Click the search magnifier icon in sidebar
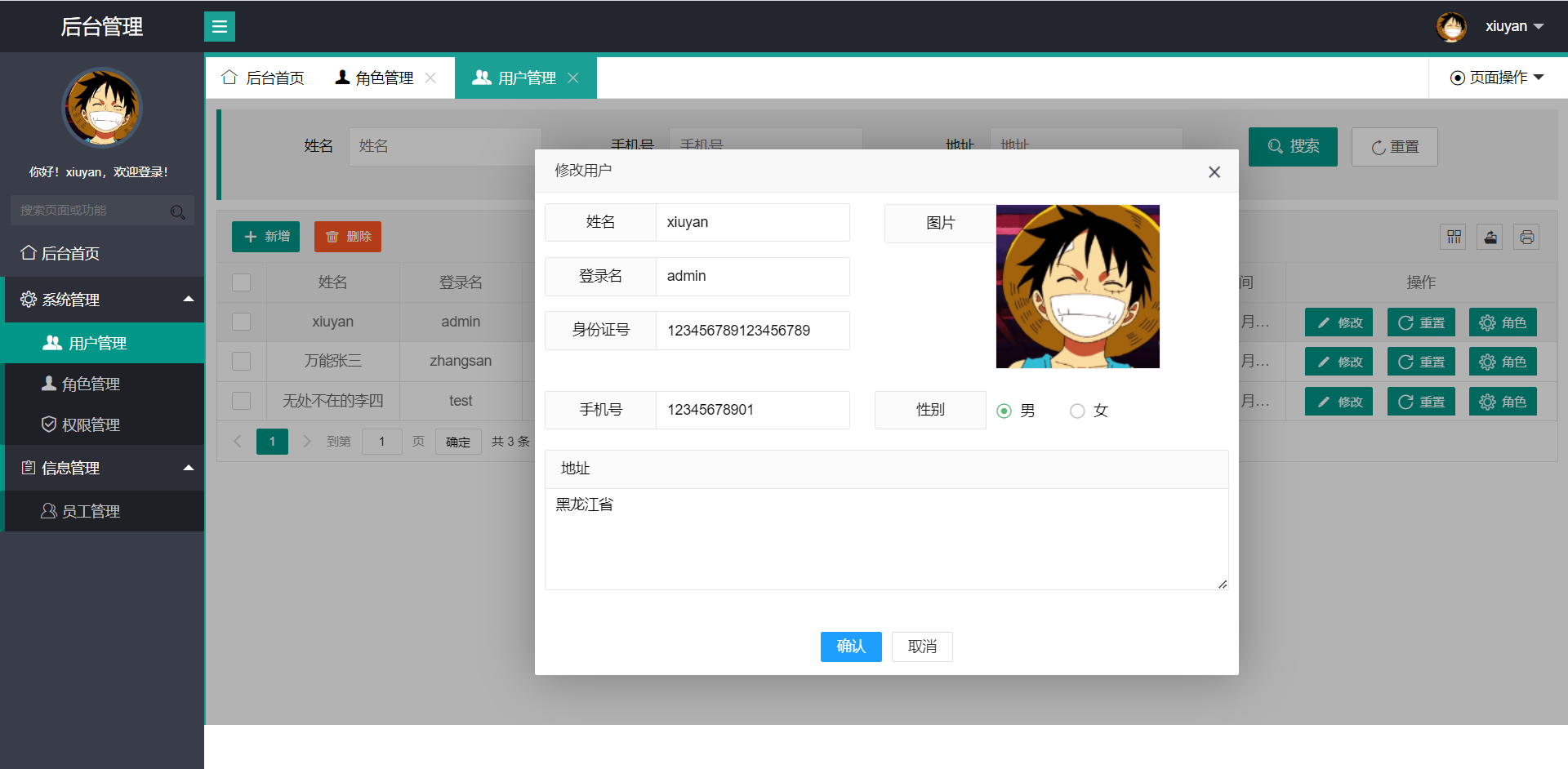Image resolution: width=1568 pixels, height=769 pixels. 177,212
